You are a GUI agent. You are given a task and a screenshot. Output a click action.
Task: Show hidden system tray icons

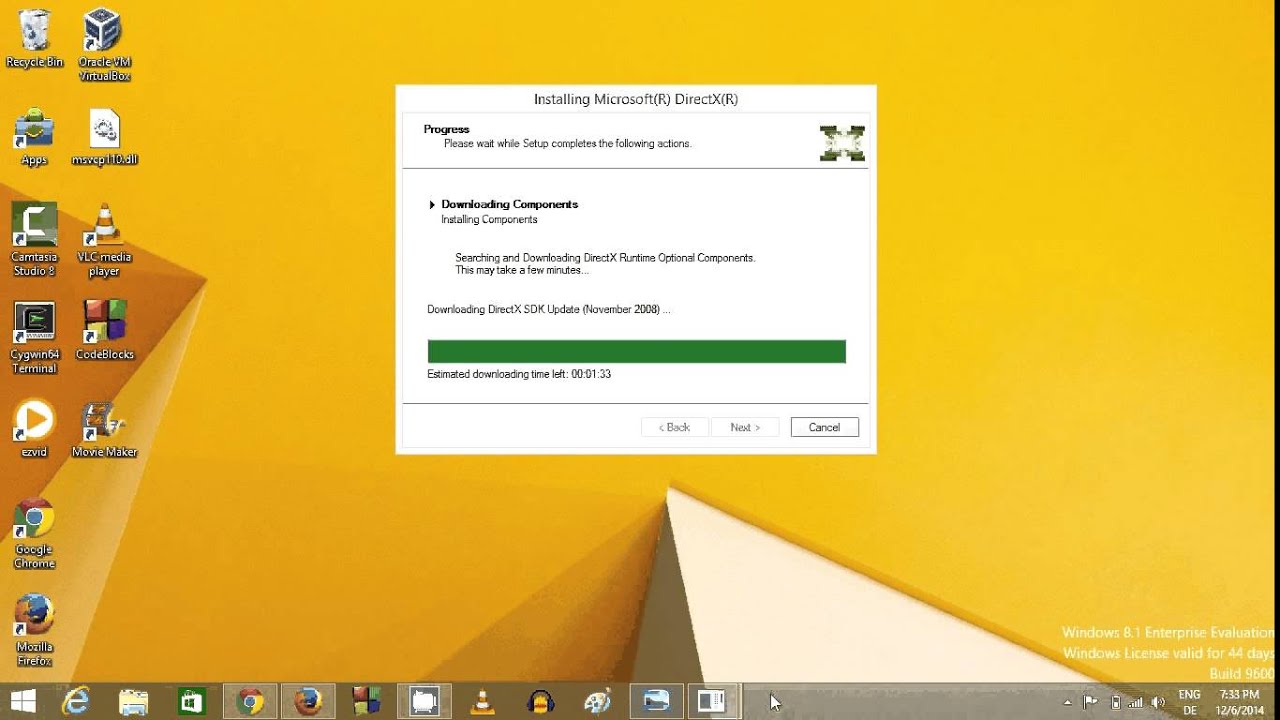tap(1070, 702)
